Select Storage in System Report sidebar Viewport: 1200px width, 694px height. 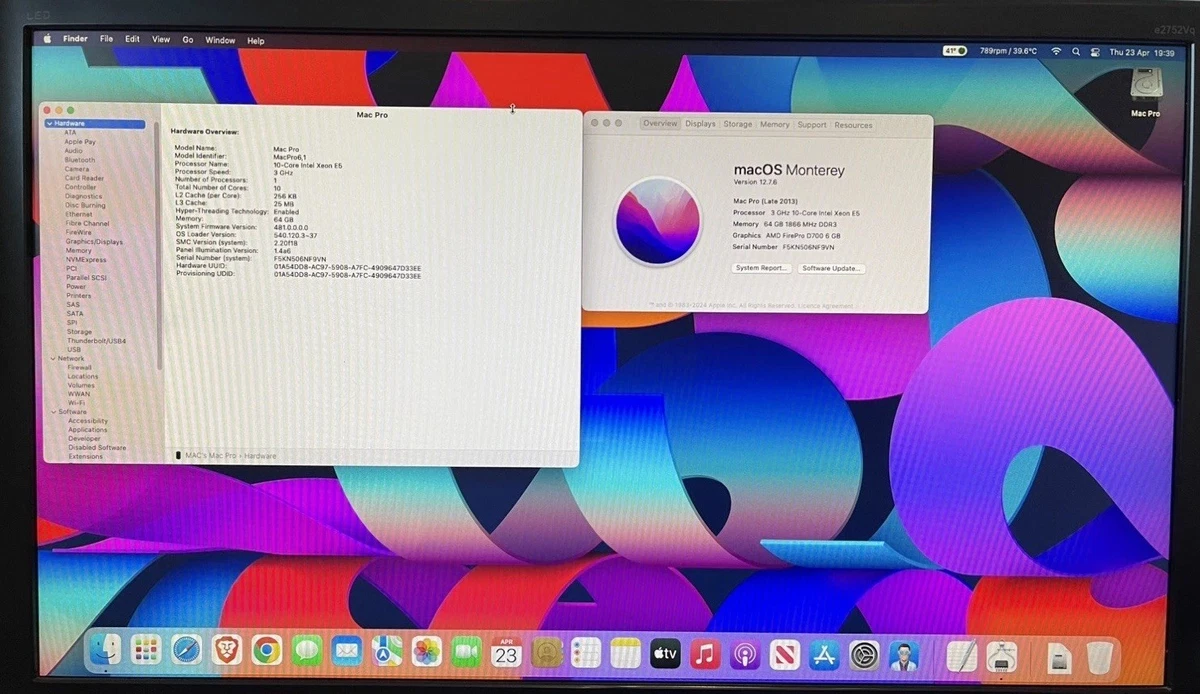coord(79,332)
